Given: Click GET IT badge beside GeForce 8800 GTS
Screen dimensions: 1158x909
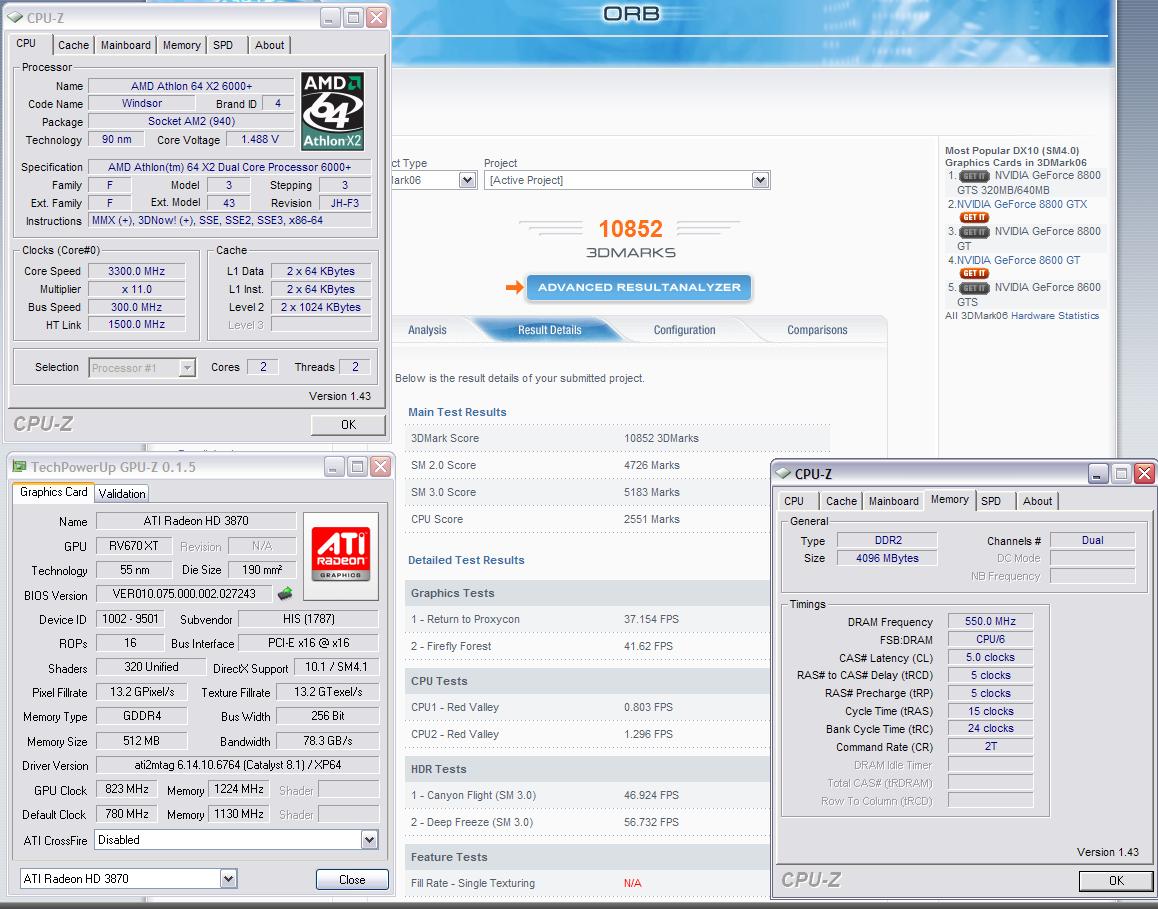Looking at the screenshot, I should 974,176.
